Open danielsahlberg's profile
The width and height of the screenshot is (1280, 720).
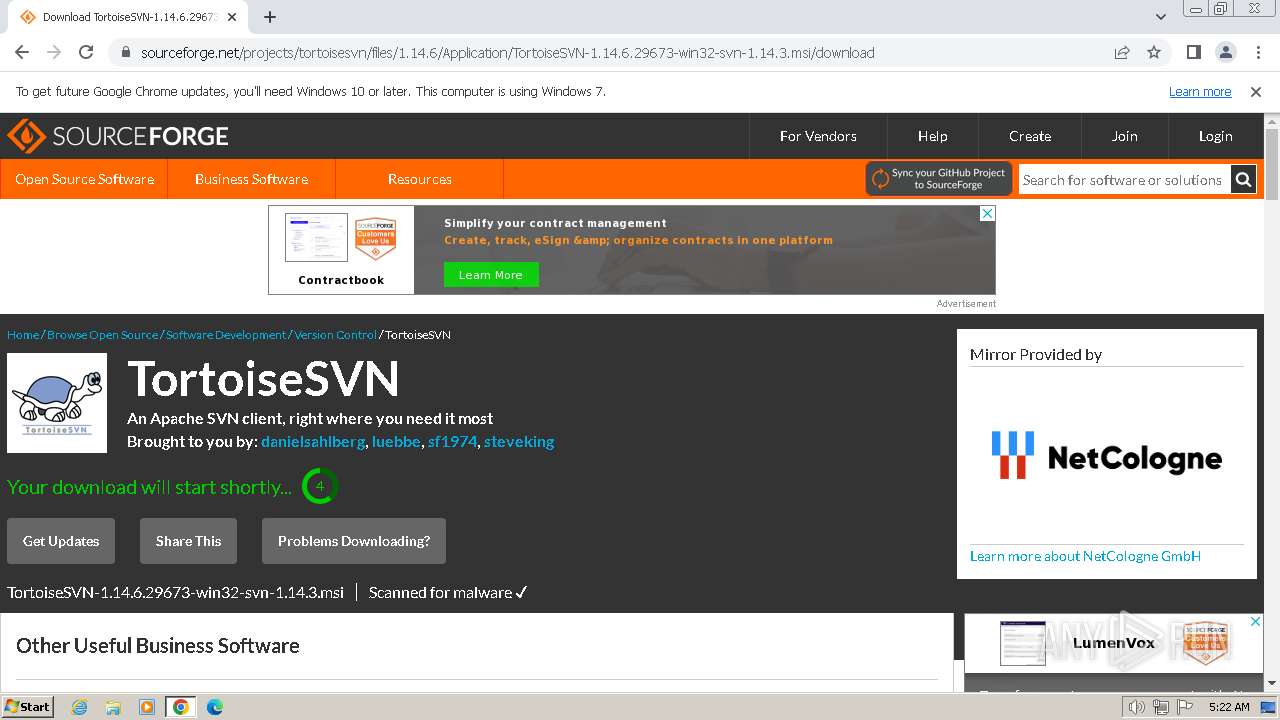[314, 441]
